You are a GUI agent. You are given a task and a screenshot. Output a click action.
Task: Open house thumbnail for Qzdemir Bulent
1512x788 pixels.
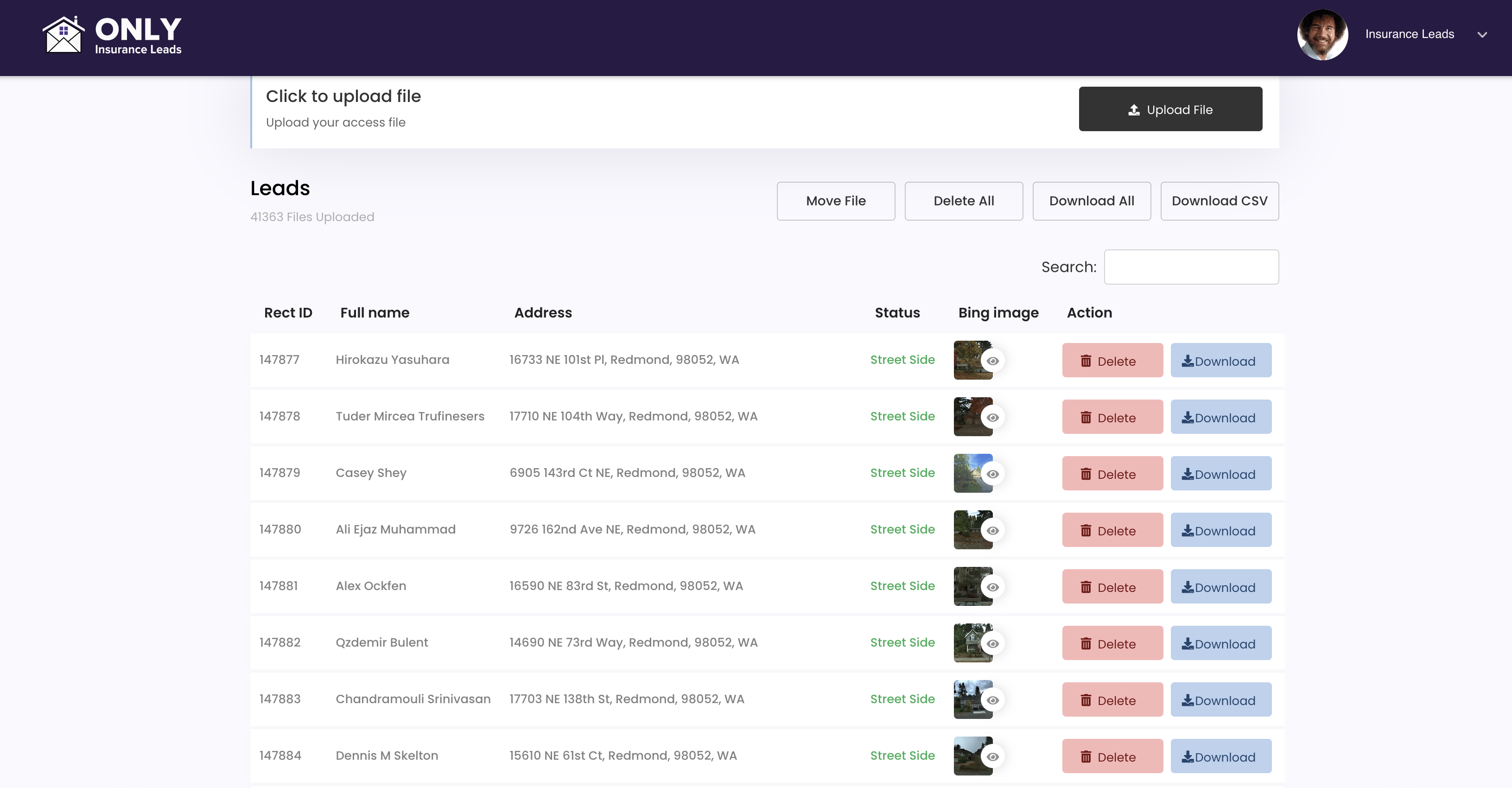972,643
